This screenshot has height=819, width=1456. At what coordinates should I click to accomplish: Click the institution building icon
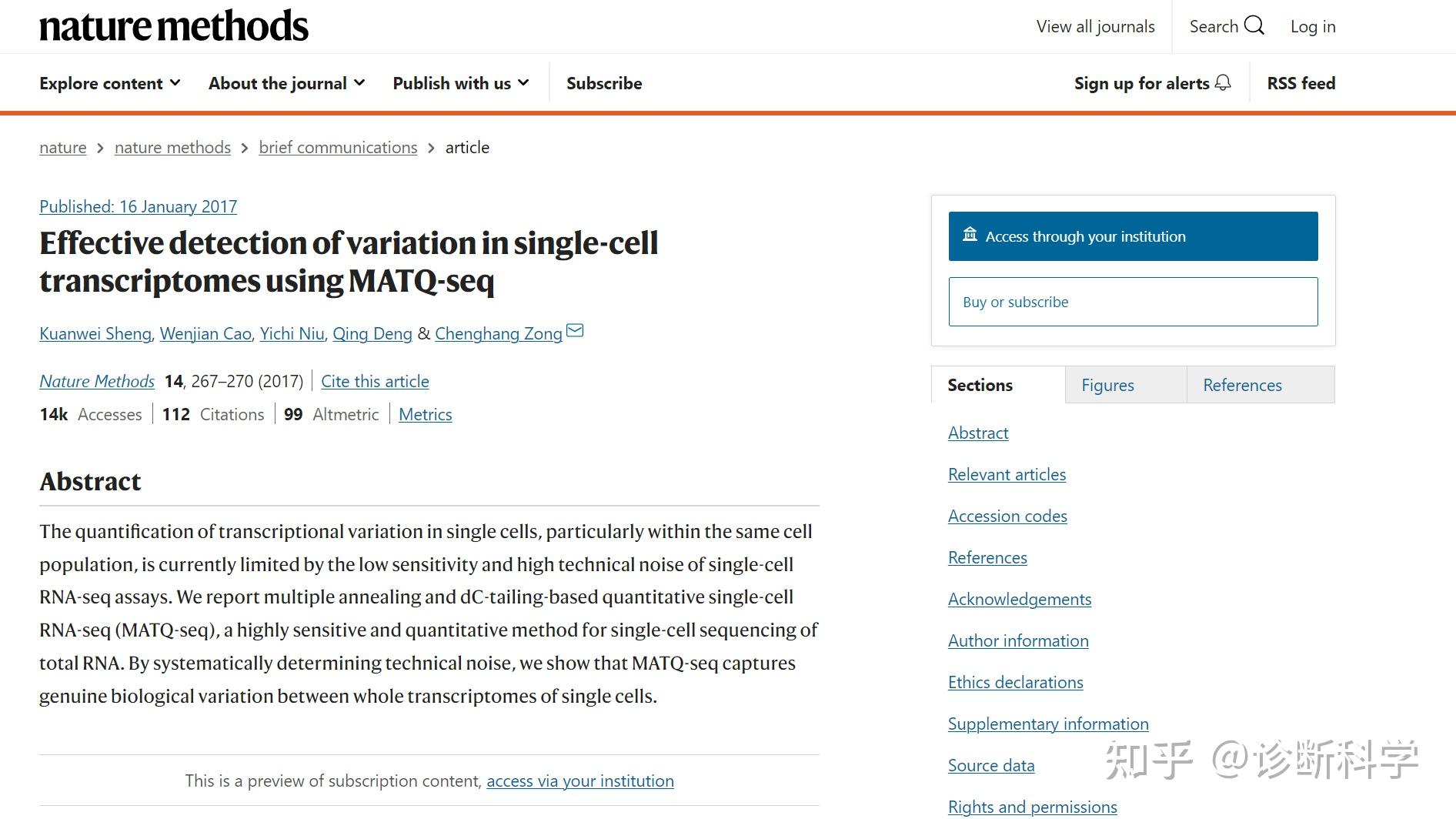(970, 235)
